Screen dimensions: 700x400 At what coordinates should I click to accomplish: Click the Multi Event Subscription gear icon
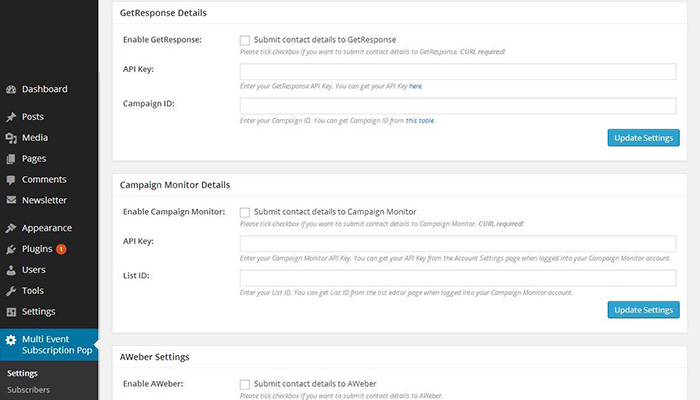11,340
